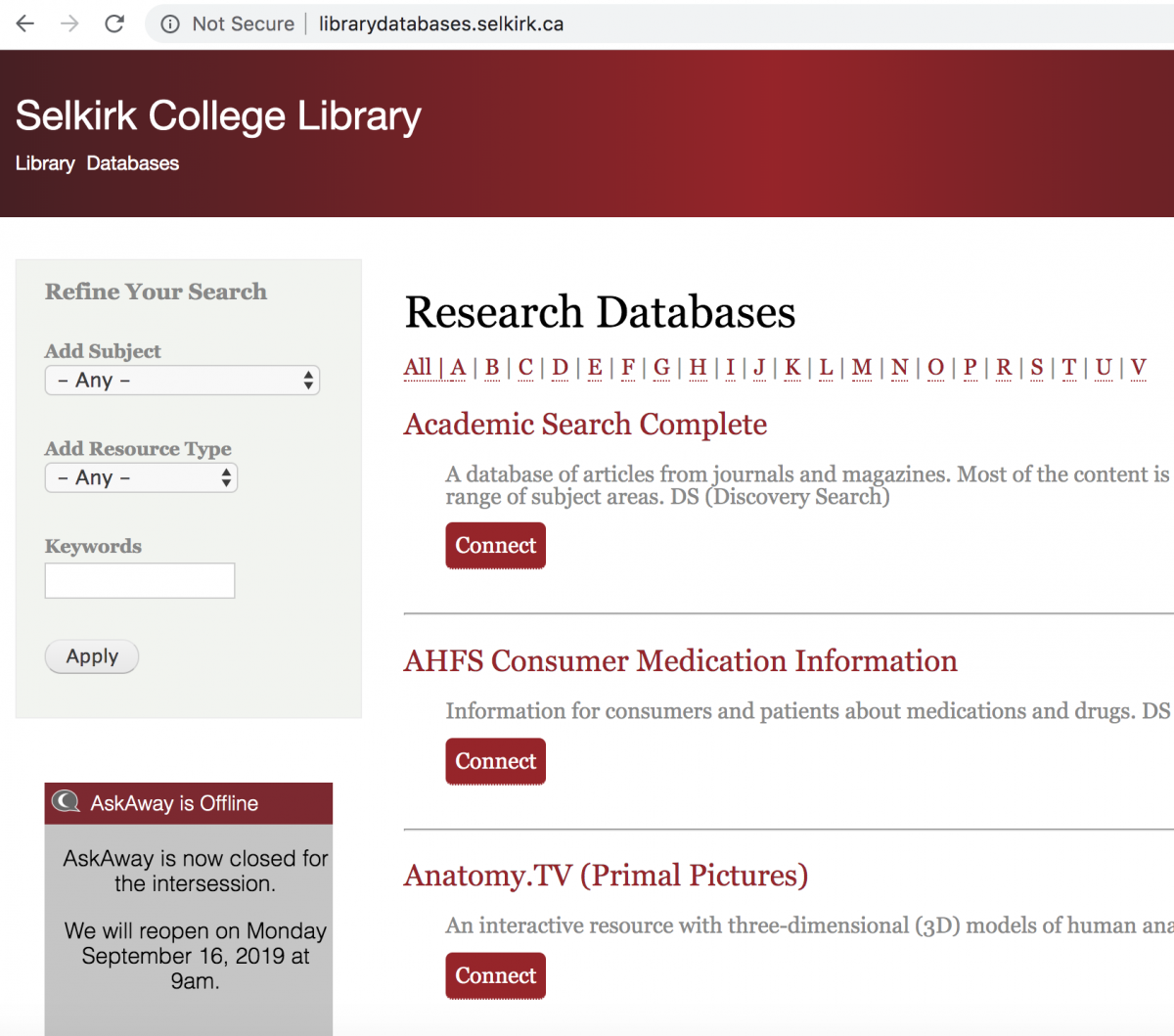The width and height of the screenshot is (1174, 1036).
Task: Connect to Academic Search Complete
Action: coord(495,546)
